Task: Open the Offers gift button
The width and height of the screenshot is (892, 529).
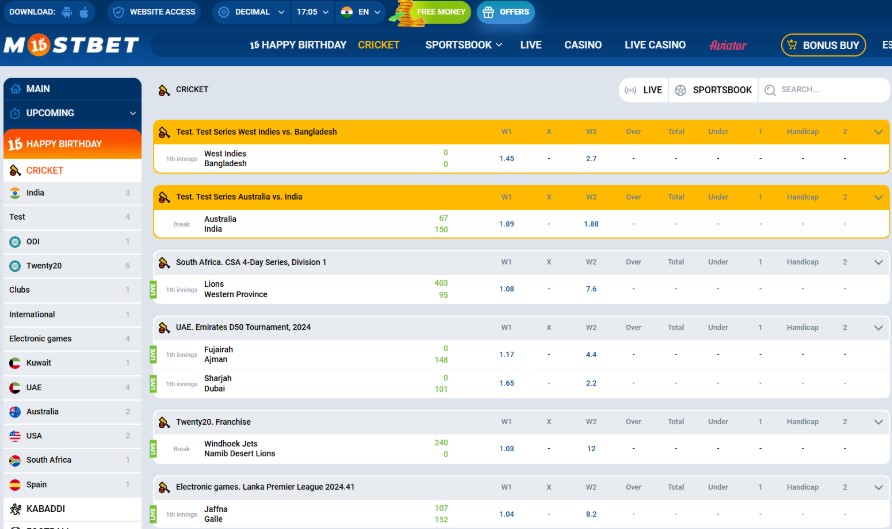Action: pyautogui.click(x=506, y=12)
